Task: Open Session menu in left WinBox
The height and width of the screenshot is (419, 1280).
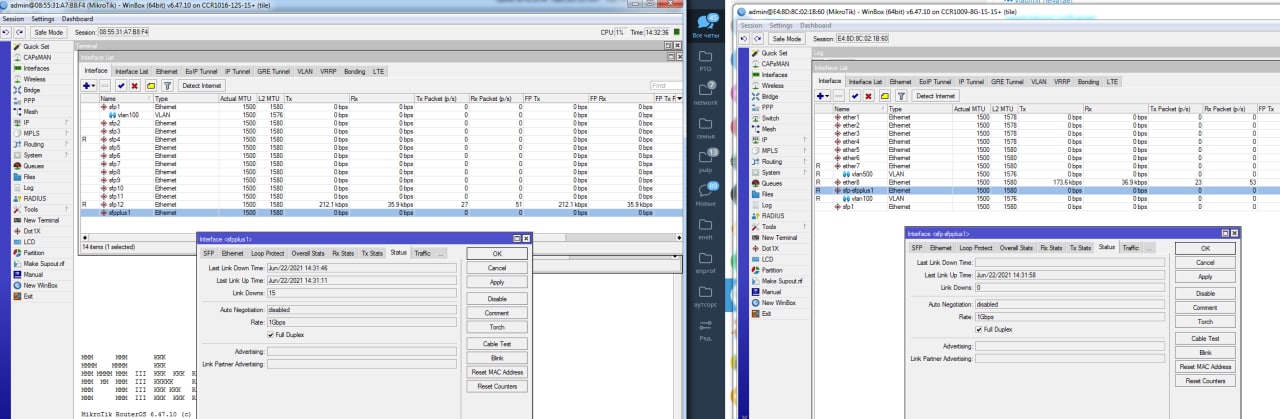Action: pyautogui.click(x=12, y=19)
